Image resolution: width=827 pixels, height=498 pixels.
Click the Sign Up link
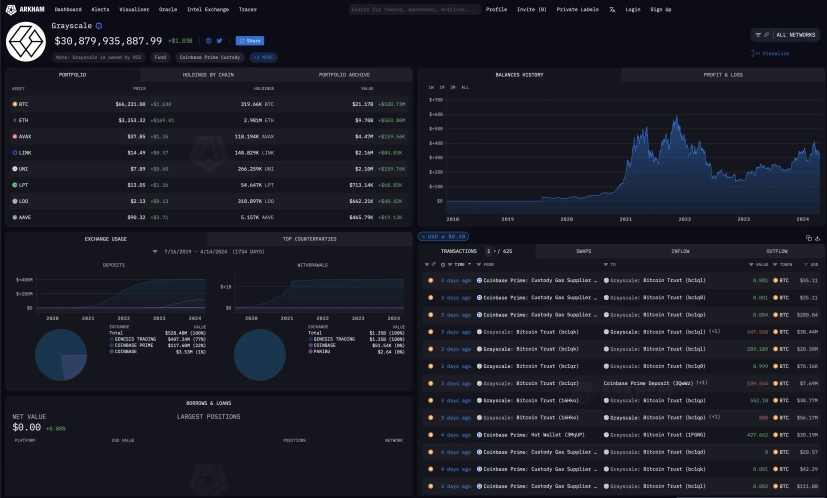(660, 9)
